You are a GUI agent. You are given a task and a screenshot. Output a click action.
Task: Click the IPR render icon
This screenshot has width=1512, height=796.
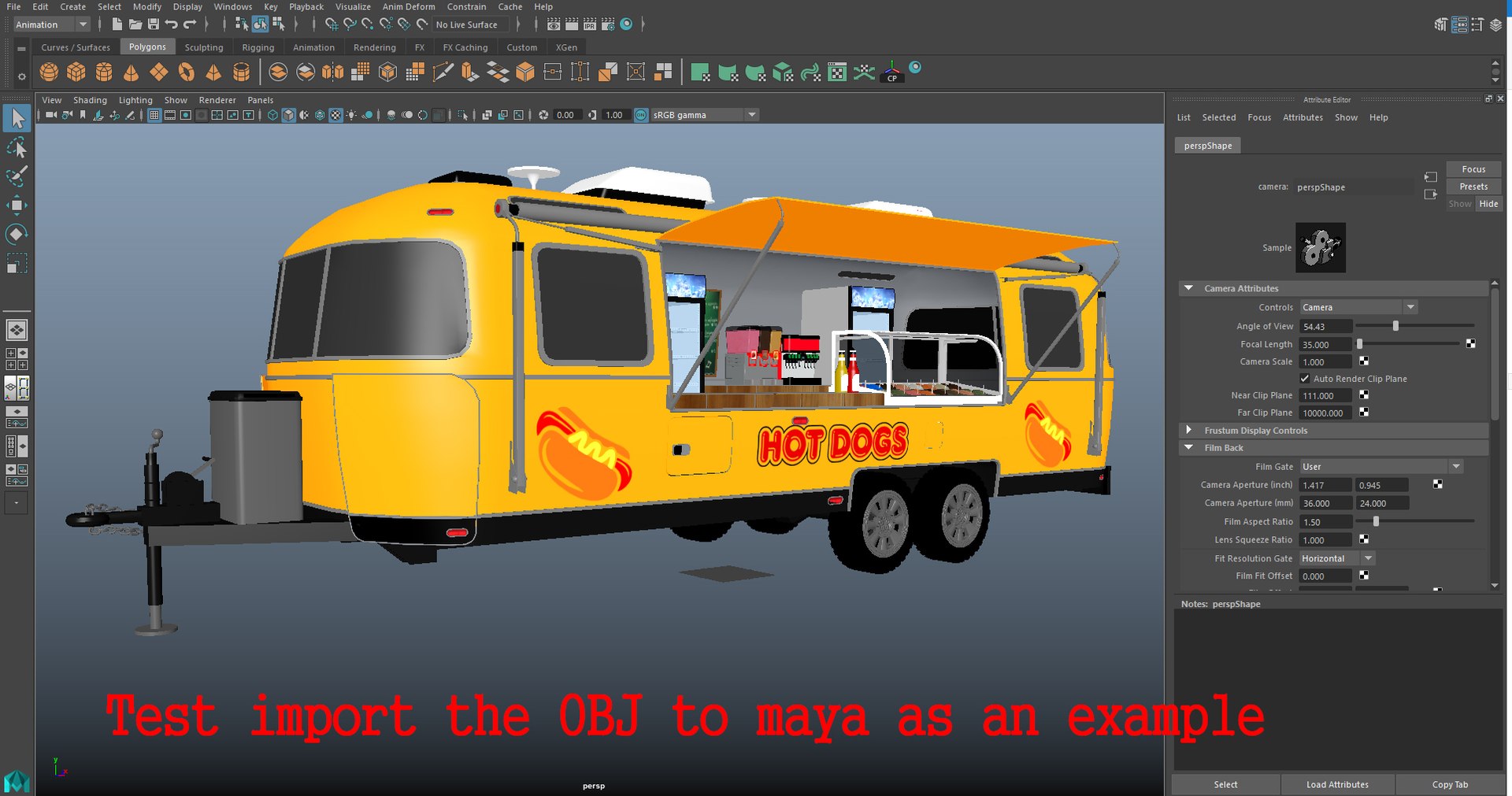[x=590, y=24]
